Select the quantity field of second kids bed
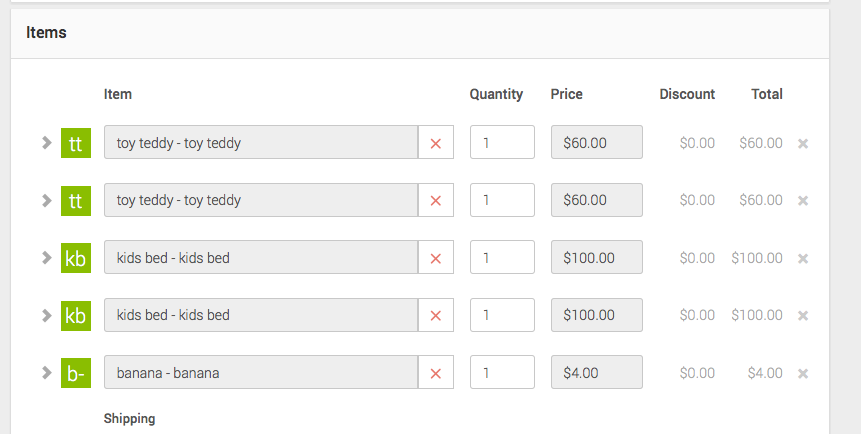The image size is (861, 434). pyautogui.click(x=502, y=315)
